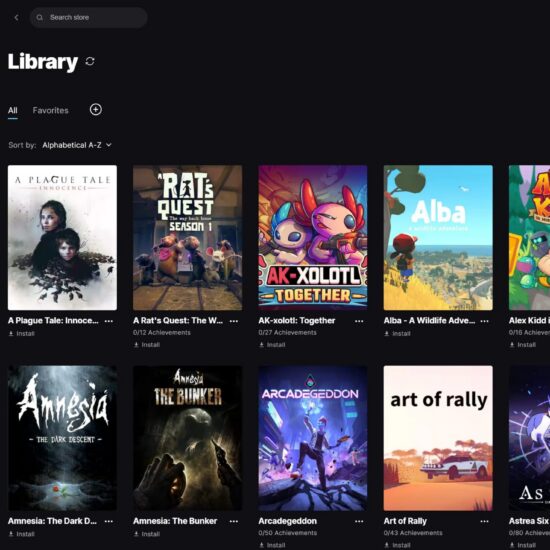Install Amnesia: The Bunker

click(x=147, y=534)
